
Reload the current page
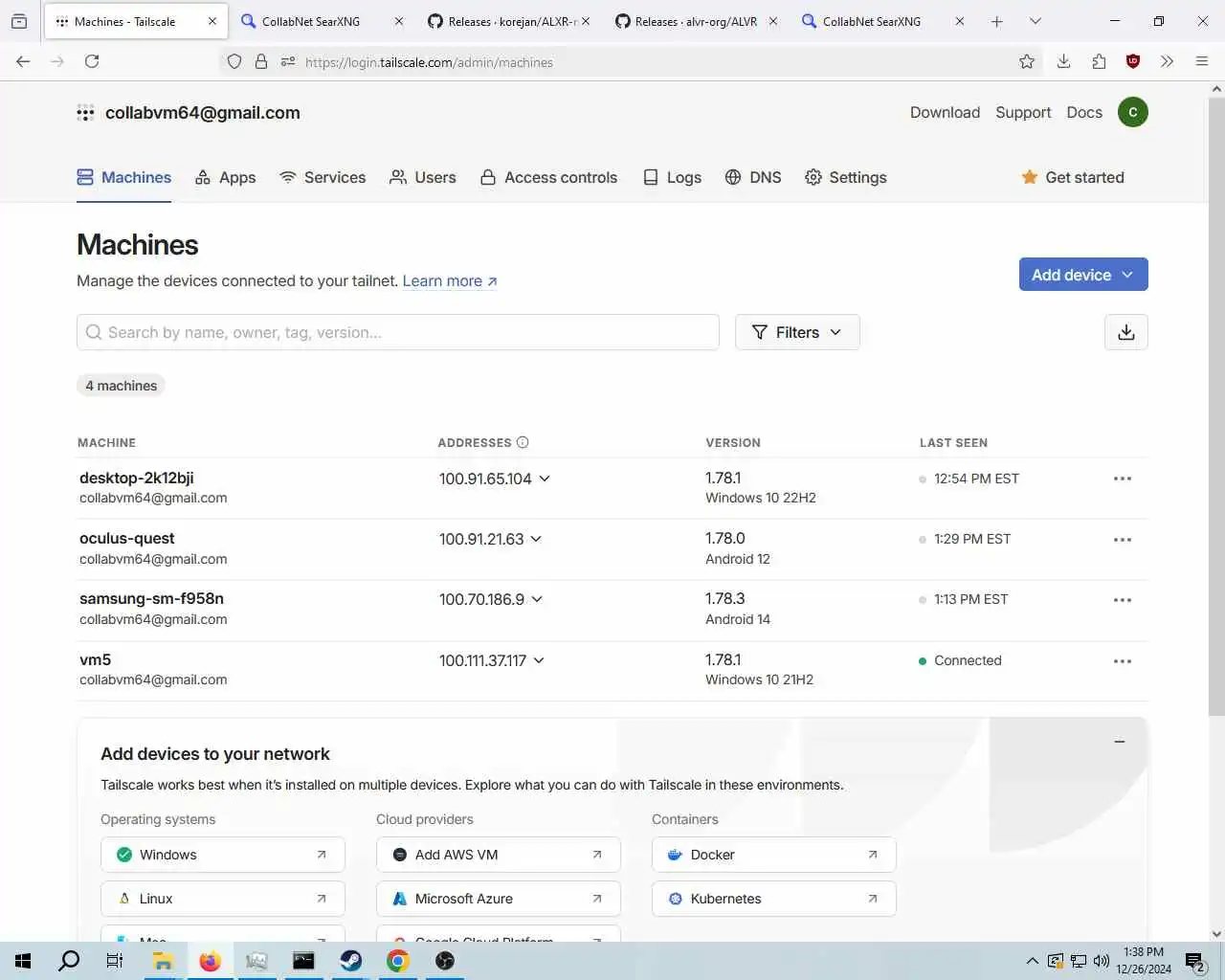[x=92, y=61]
